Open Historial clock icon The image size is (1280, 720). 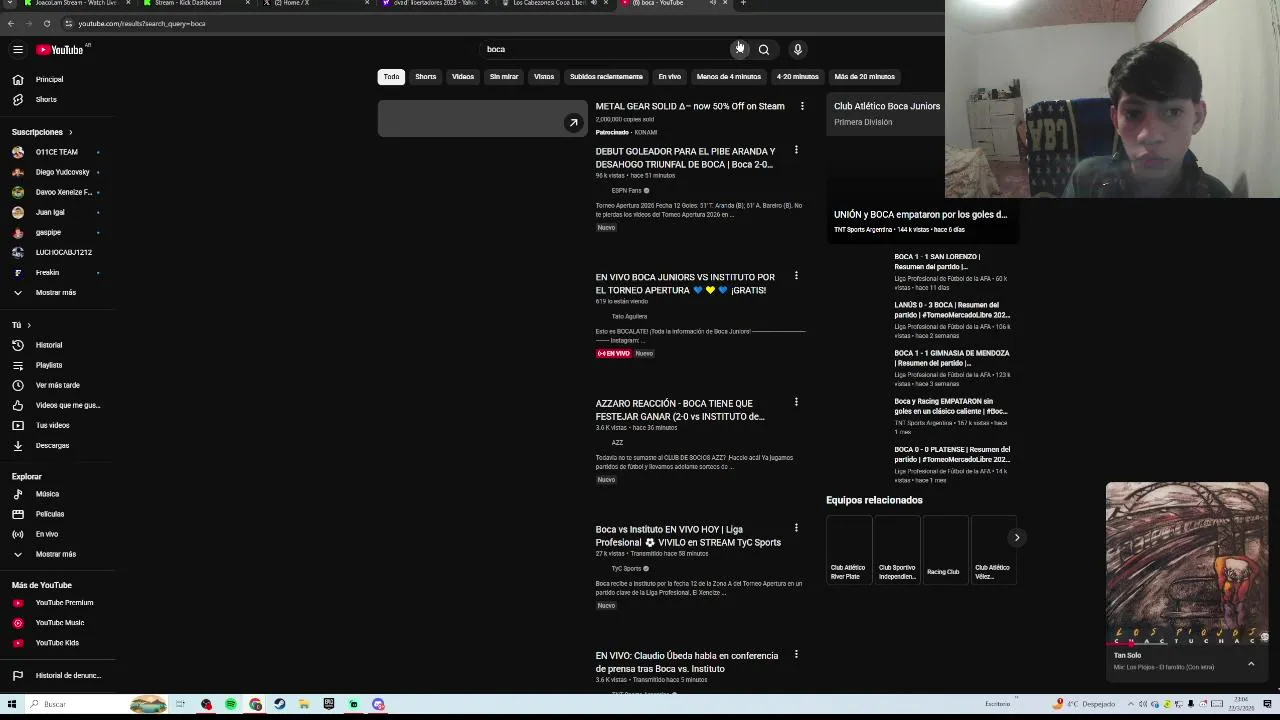[18, 345]
